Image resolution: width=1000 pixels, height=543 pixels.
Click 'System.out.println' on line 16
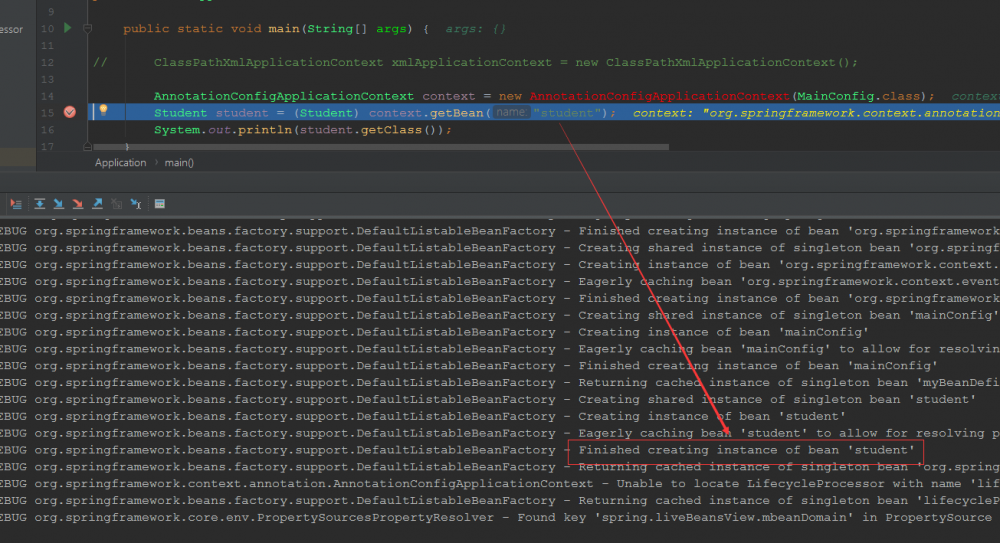click(223, 130)
